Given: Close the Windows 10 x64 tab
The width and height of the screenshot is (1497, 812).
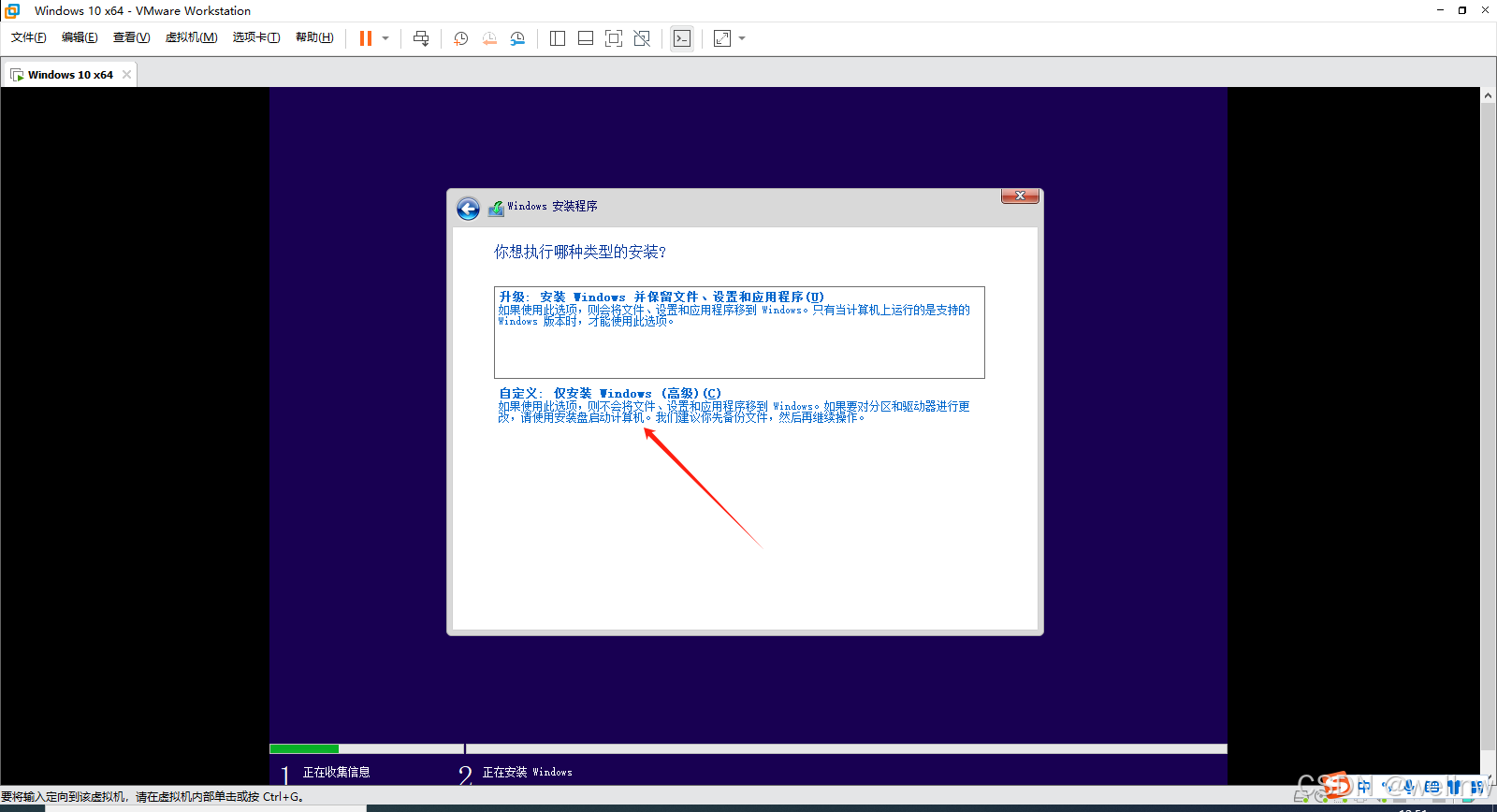Looking at the screenshot, I should (126, 75).
